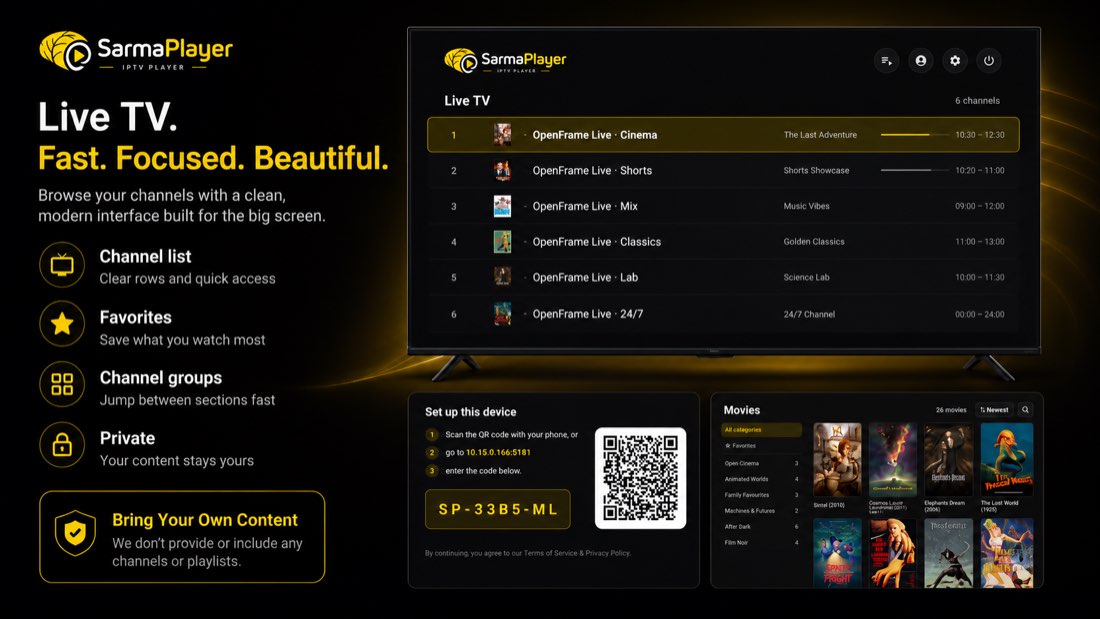Screen dimensions: 1100x619
Task: Click the '09:00 – 12:00' time slot
Action: point(979,206)
